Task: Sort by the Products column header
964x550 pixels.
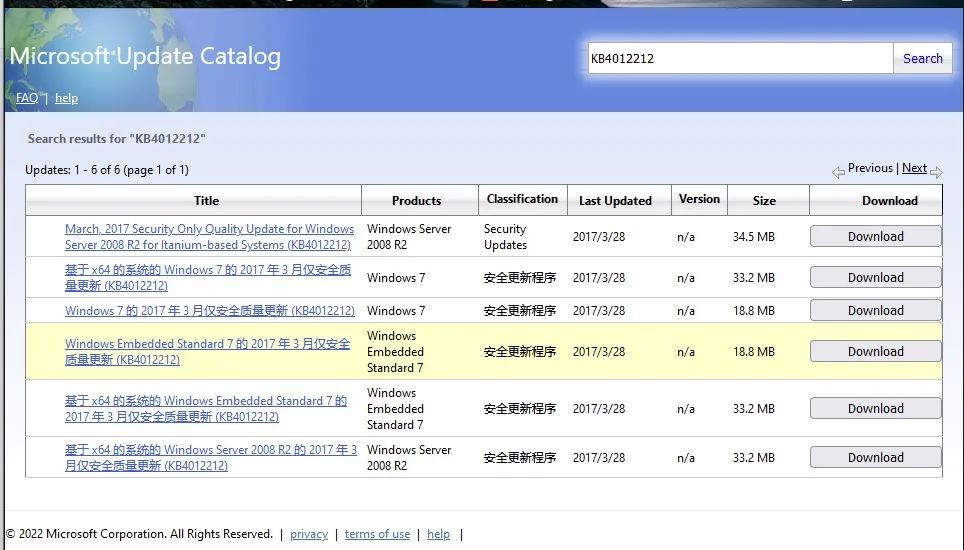Action: click(x=416, y=200)
